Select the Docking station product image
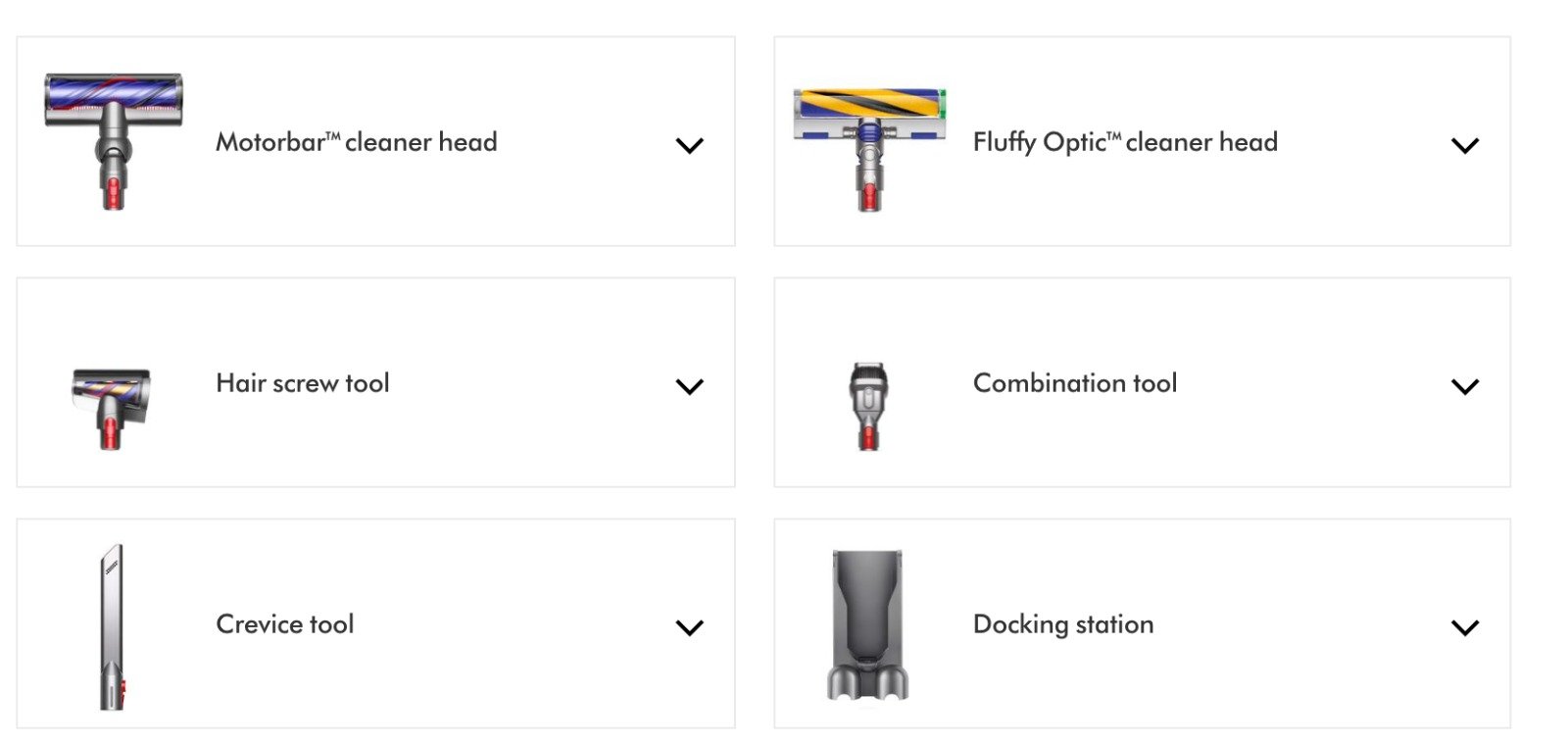 (867, 624)
